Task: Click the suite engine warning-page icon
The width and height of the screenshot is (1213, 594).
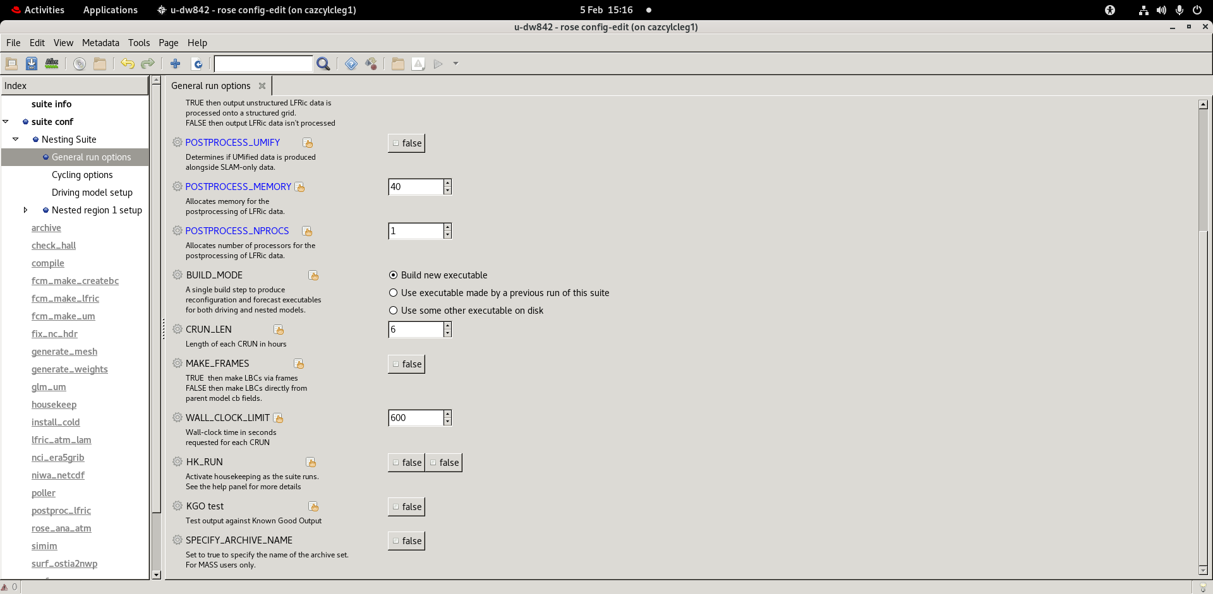Action: tap(418, 64)
